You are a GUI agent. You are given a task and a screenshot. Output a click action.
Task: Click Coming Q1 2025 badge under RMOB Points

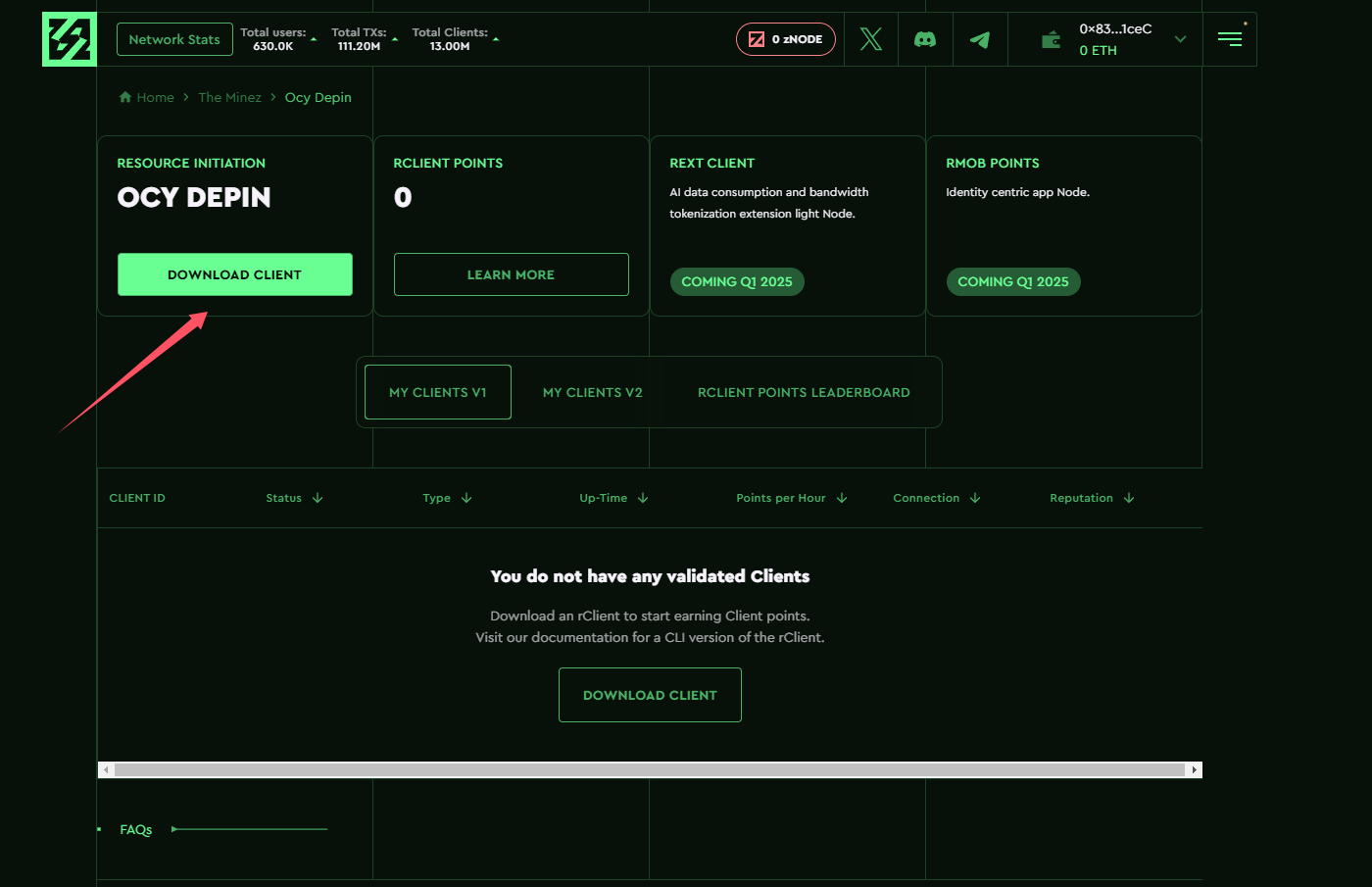coord(1013,281)
